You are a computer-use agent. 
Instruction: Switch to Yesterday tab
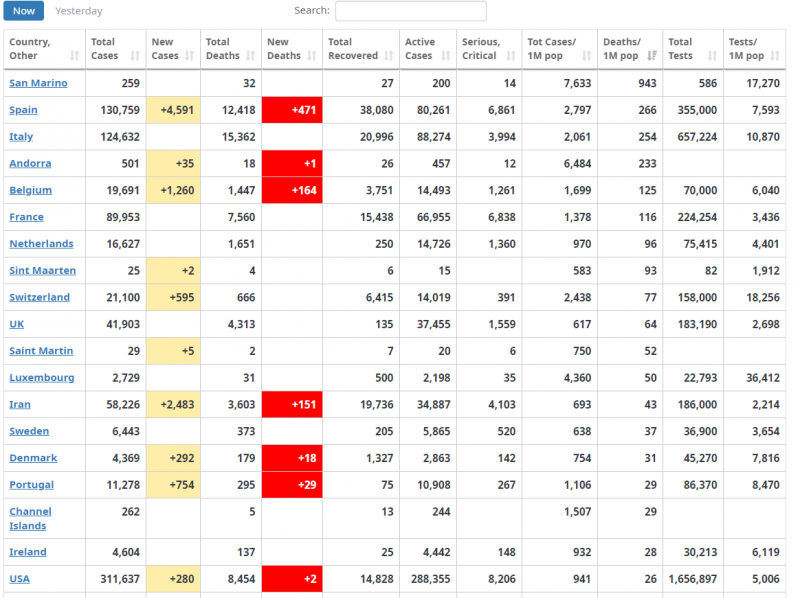point(78,11)
